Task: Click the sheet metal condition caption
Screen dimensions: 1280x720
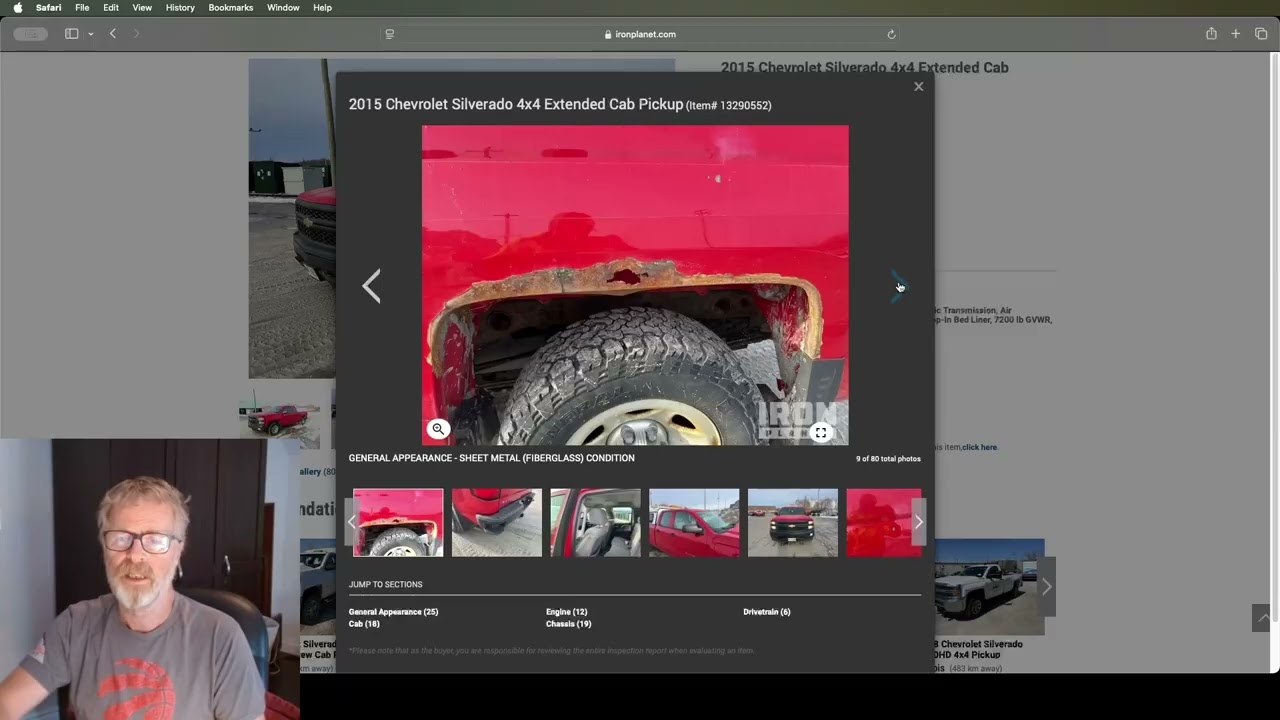Action: (492, 458)
